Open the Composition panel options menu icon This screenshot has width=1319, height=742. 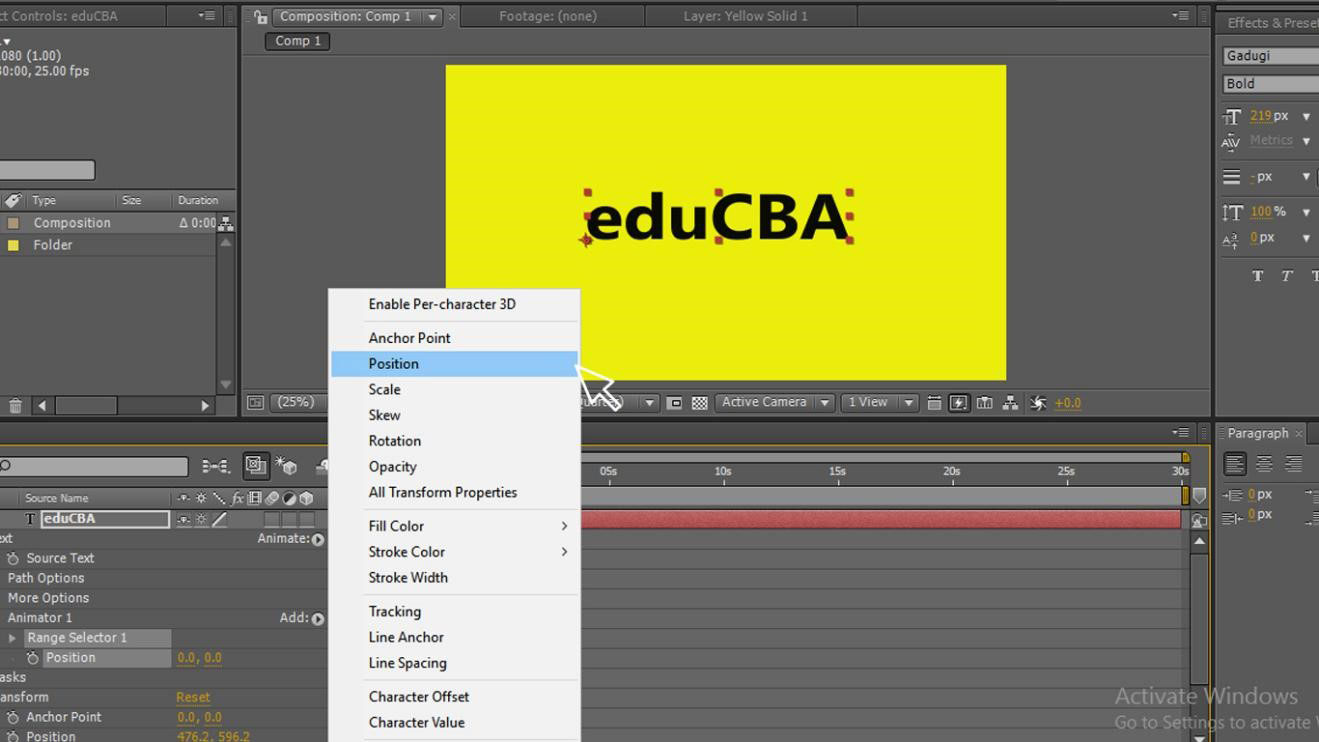(x=1181, y=16)
